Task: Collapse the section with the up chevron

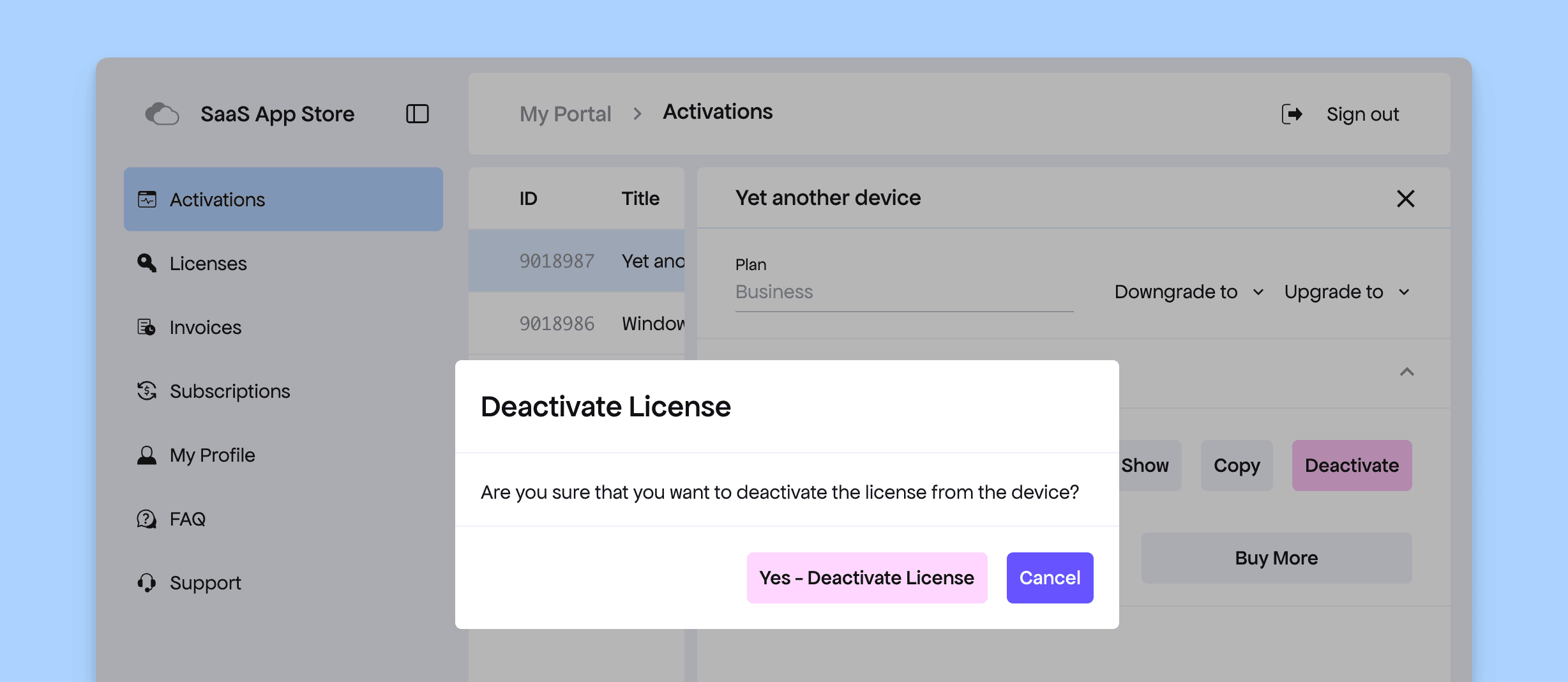Action: coord(1406,372)
